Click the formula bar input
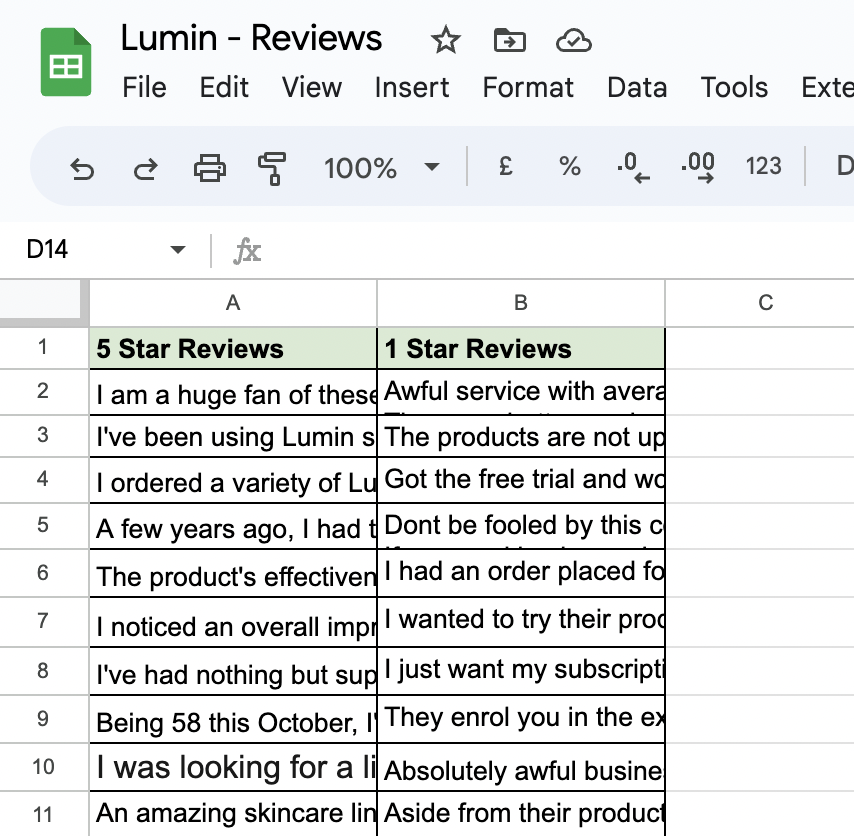The height and width of the screenshot is (836, 854). 550,250
